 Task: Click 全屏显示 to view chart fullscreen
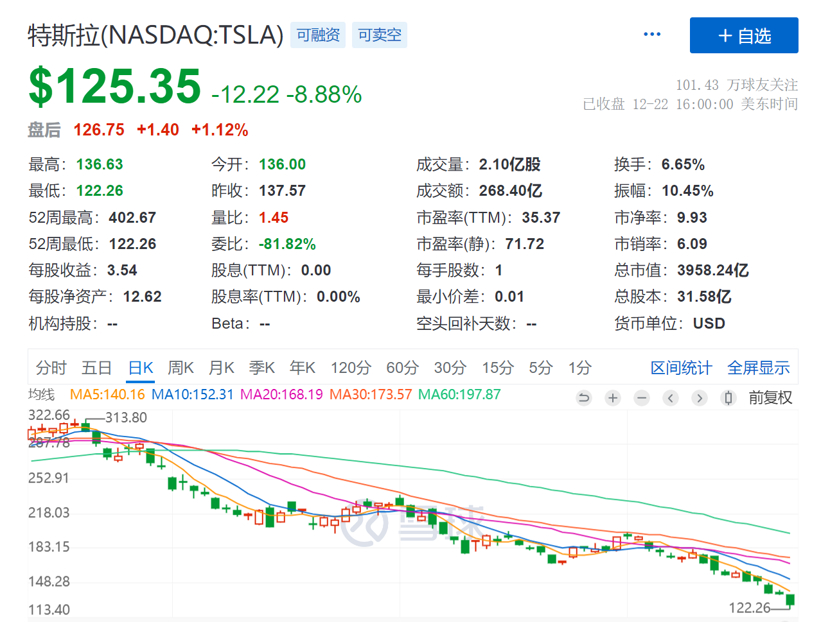pyautogui.click(x=758, y=367)
